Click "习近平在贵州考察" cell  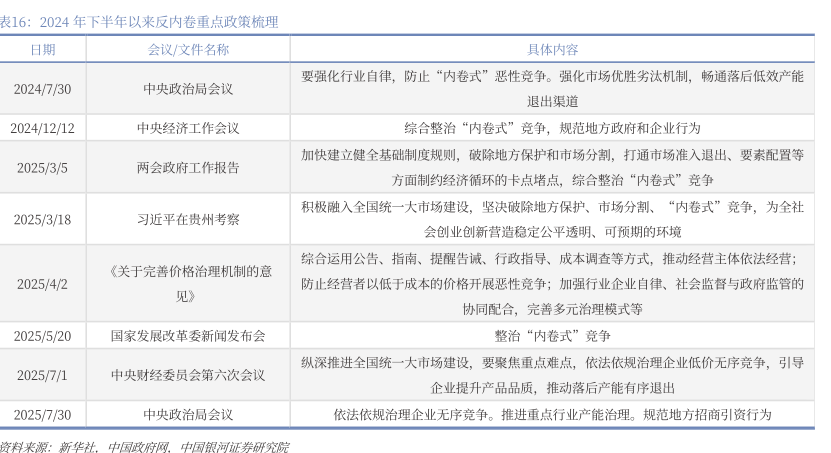click(188, 219)
